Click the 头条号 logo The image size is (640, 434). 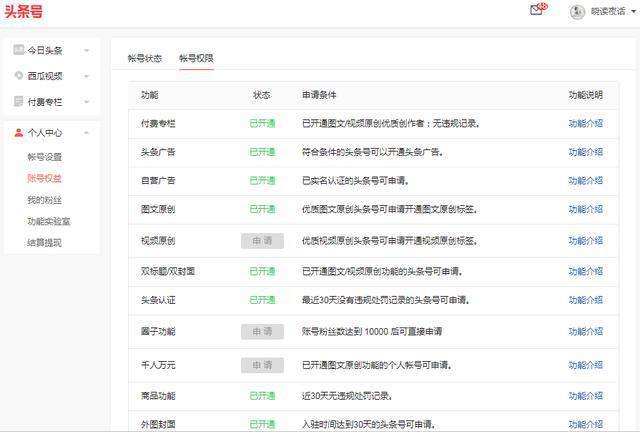point(23,11)
